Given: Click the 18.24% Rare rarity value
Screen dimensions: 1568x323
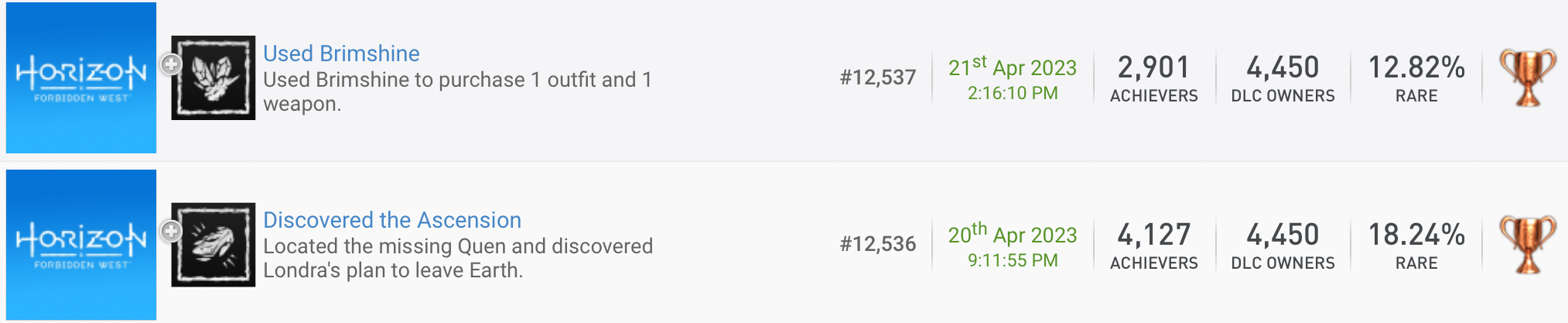Looking at the screenshot, I should coord(1416,235).
